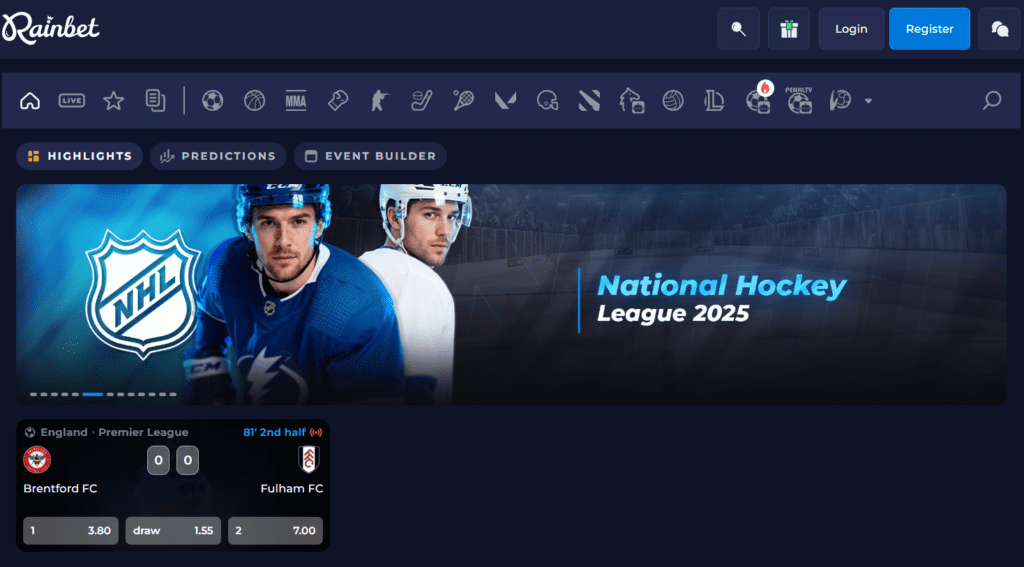The width and height of the screenshot is (1024, 567).
Task: Choose the Basketball sport icon
Action: pos(254,100)
